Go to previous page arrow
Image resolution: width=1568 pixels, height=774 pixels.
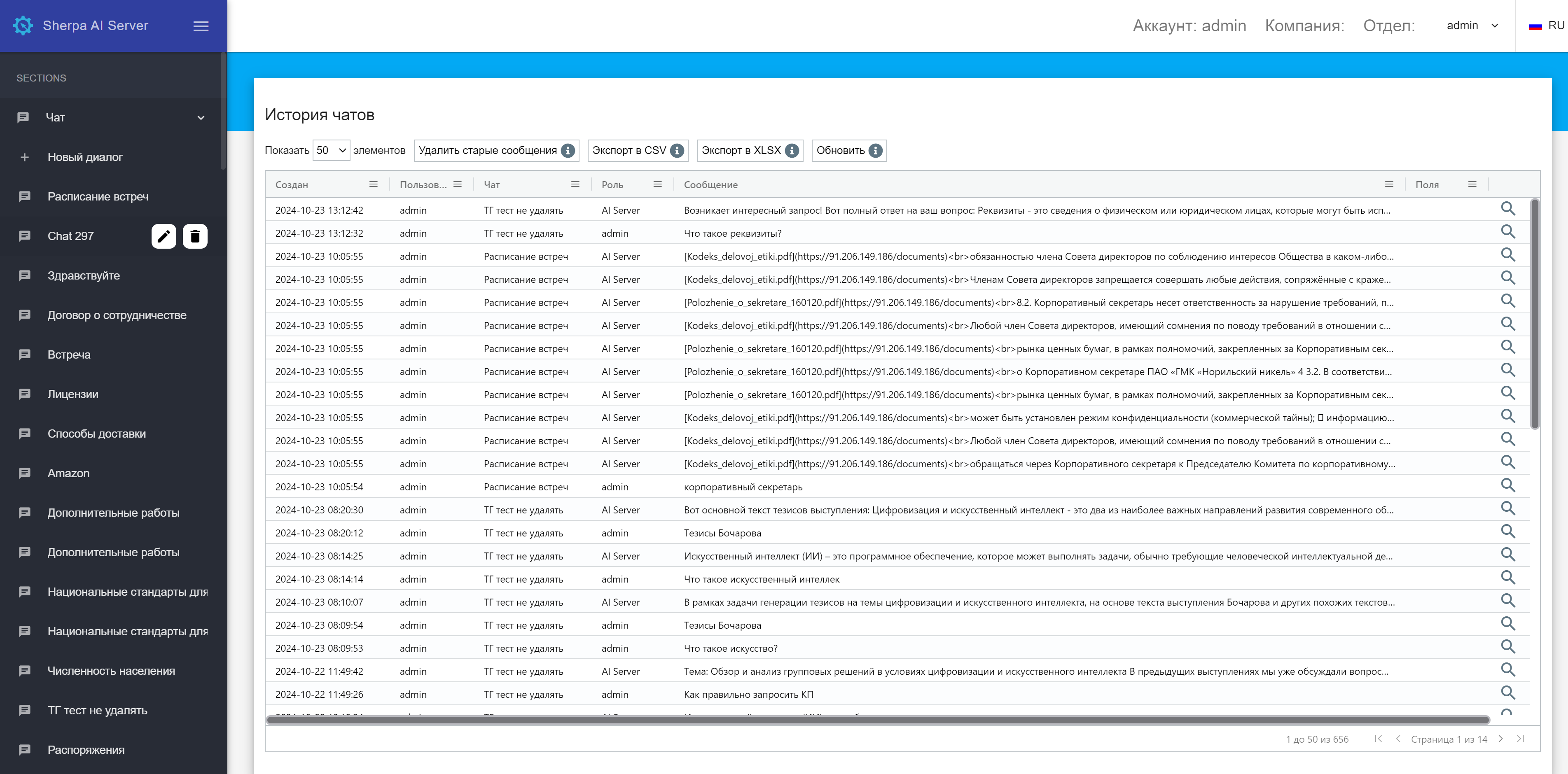tap(1397, 739)
